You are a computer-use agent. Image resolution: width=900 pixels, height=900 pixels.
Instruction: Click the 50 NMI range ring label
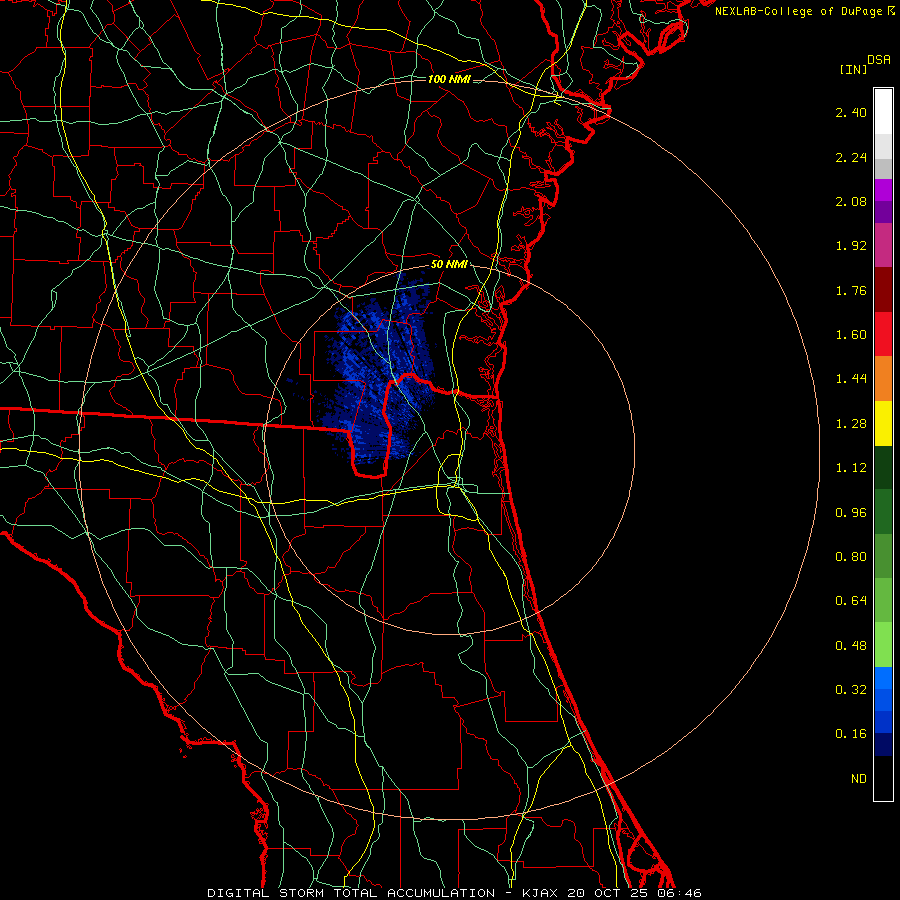(x=449, y=265)
